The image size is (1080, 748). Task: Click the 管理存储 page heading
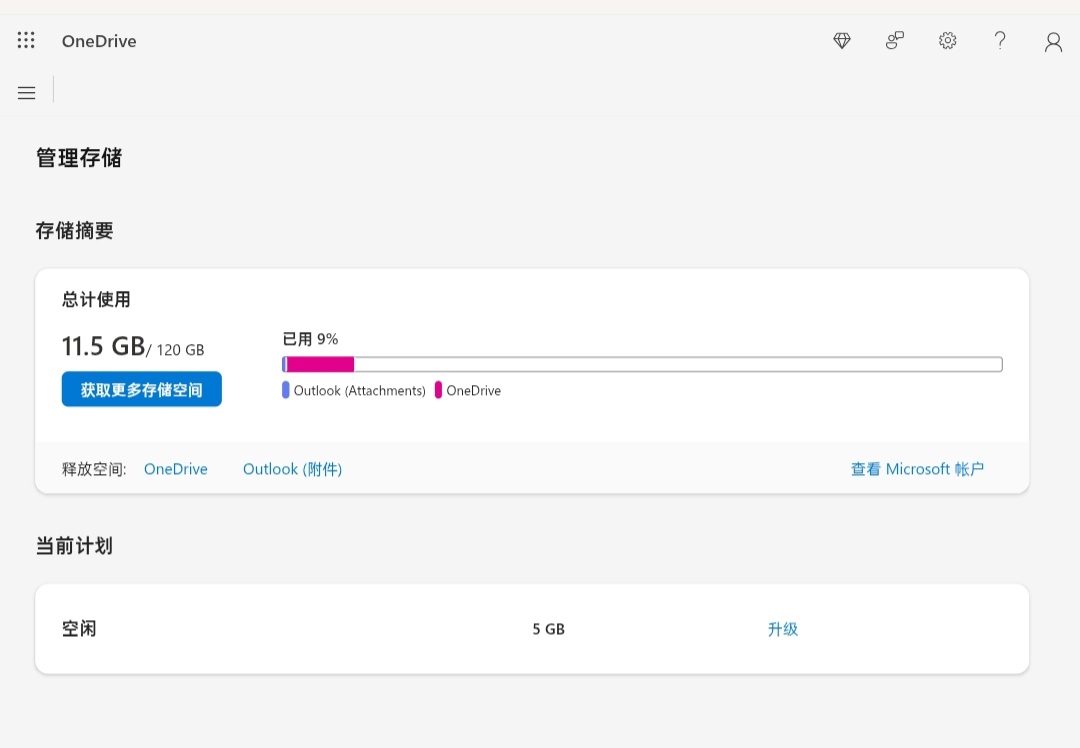click(x=79, y=158)
